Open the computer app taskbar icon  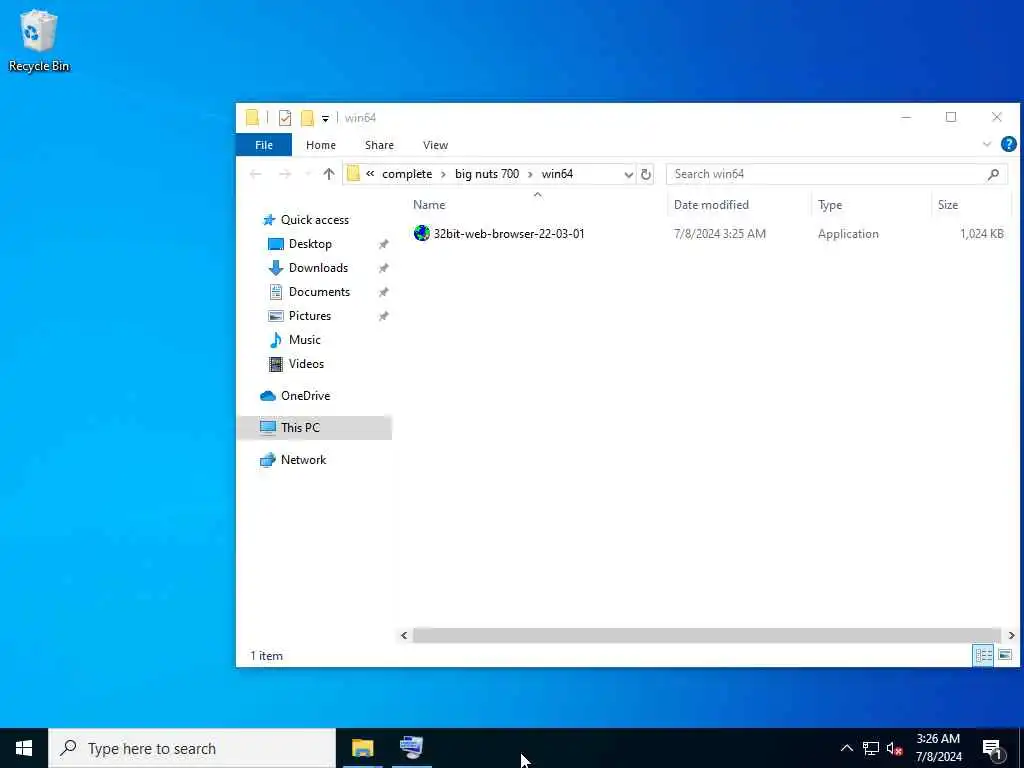(x=412, y=748)
